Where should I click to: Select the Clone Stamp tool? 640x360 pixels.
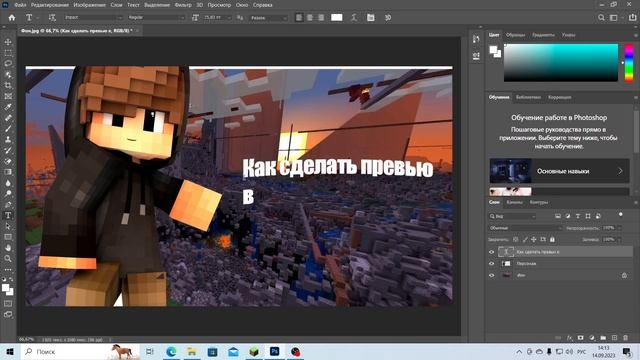[8, 140]
